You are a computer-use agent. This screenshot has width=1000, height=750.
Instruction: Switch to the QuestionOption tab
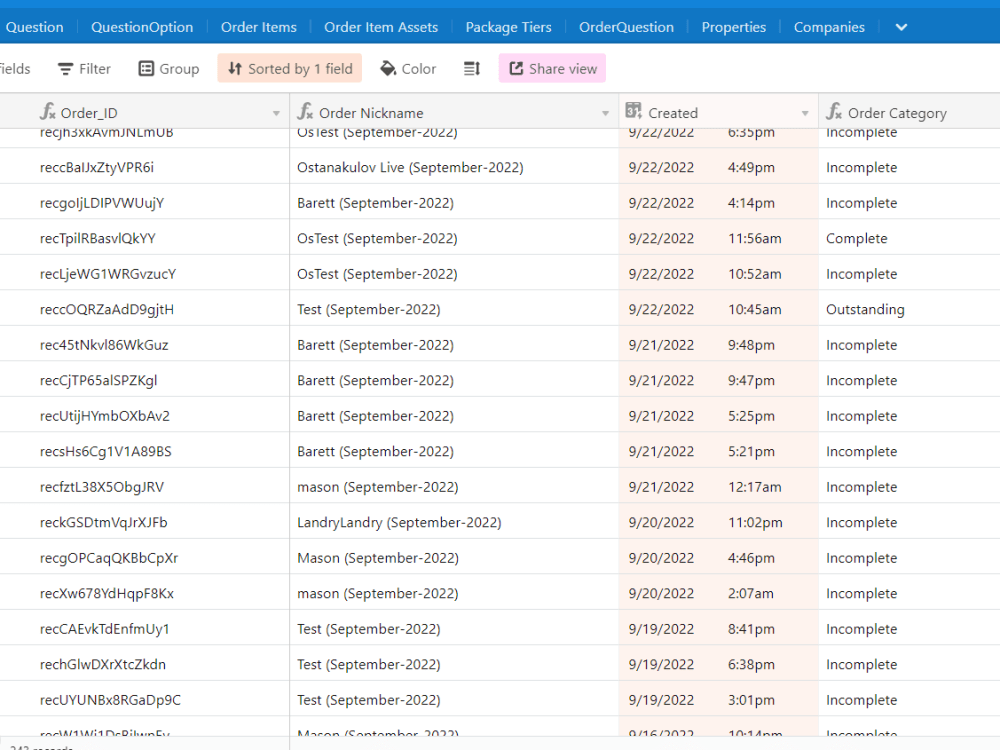pos(142,27)
